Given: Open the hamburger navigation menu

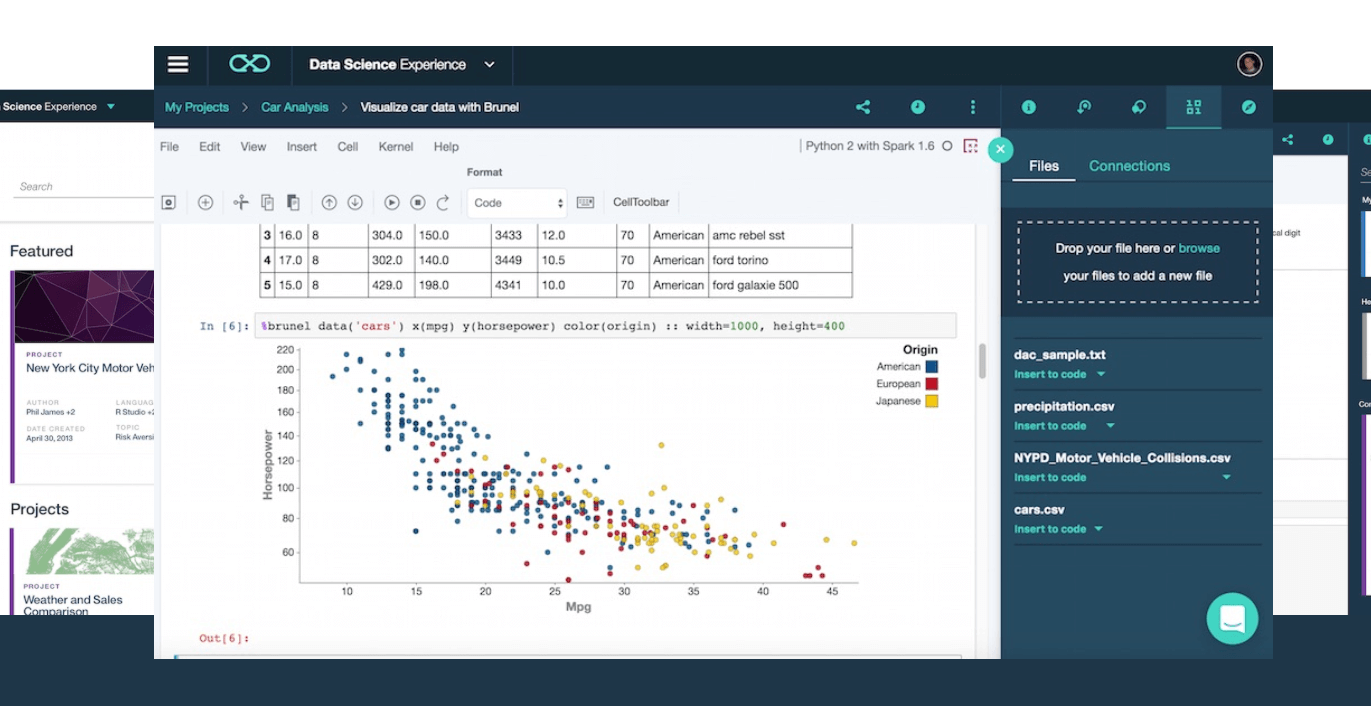Looking at the screenshot, I should pyautogui.click(x=178, y=64).
